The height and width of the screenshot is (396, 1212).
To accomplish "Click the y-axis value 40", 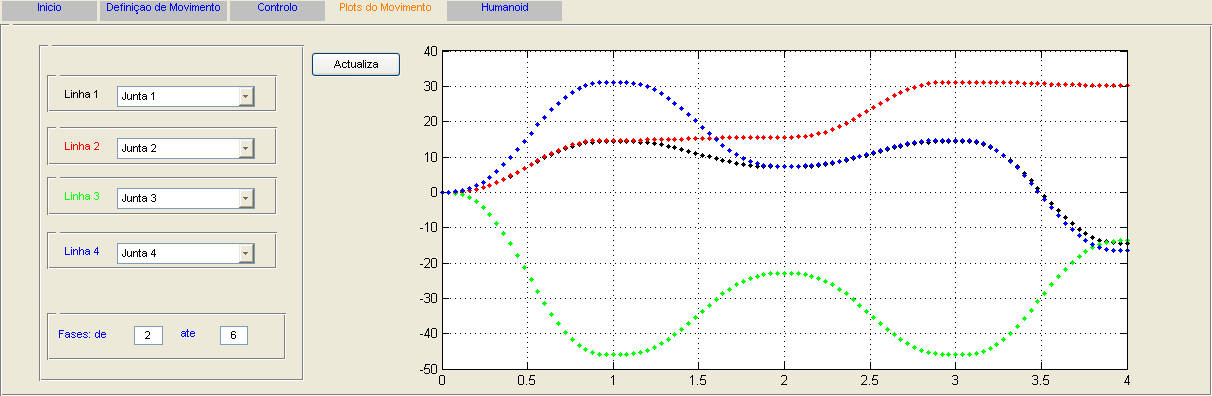I will (x=432, y=51).
